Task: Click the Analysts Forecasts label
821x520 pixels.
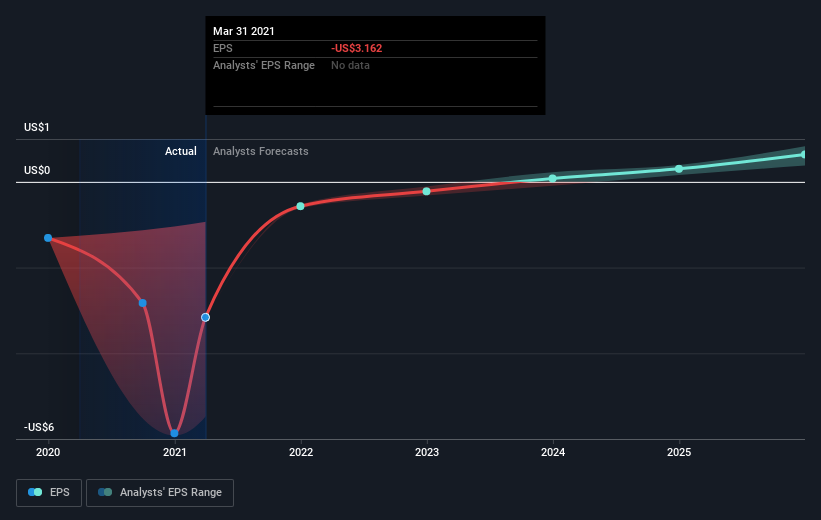Action: [261, 151]
